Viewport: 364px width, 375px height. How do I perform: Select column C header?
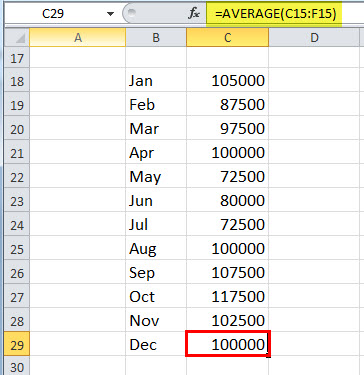pos(227,38)
